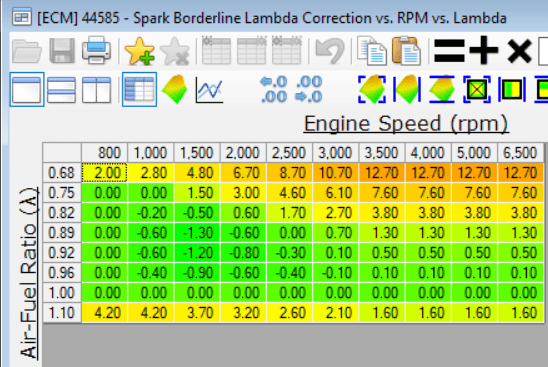Show 2D line graph icon

[x=209, y=90]
